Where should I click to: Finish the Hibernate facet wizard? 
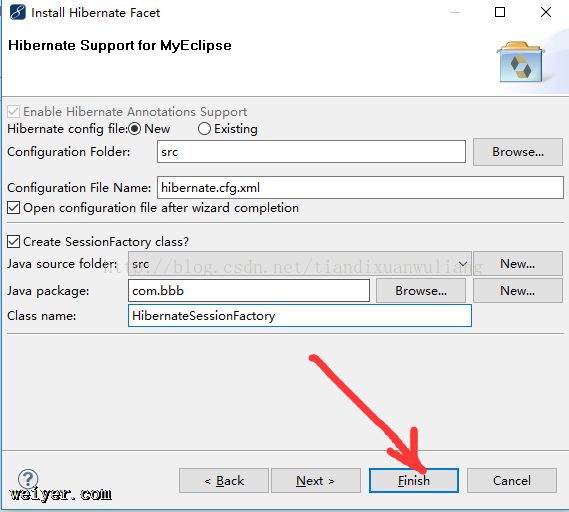tap(414, 480)
